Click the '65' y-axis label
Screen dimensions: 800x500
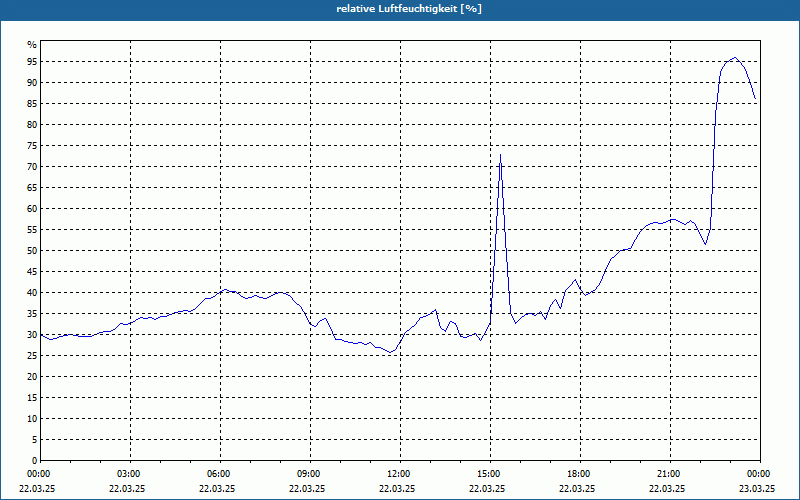[32, 188]
